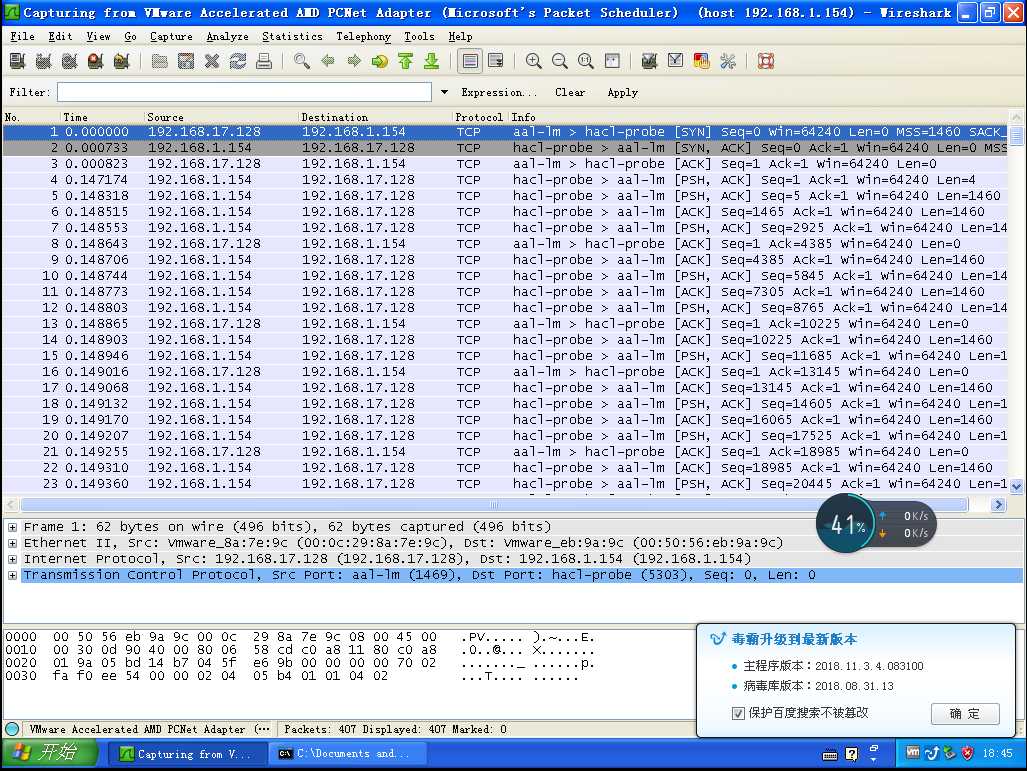Save the capture file icon
The width and height of the screenshot is (1027, 771).
pos(185,62)
